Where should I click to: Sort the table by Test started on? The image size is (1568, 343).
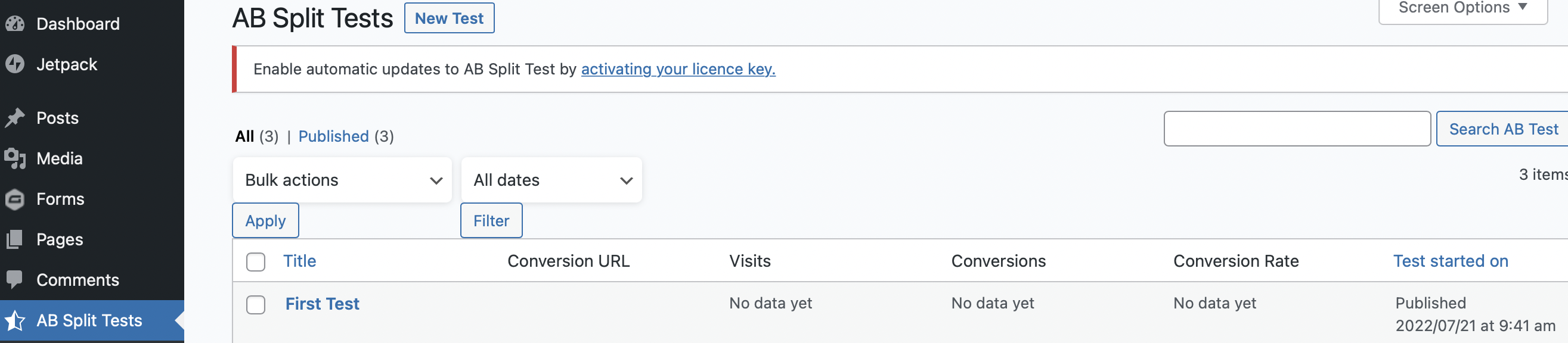pos(1451,261)
